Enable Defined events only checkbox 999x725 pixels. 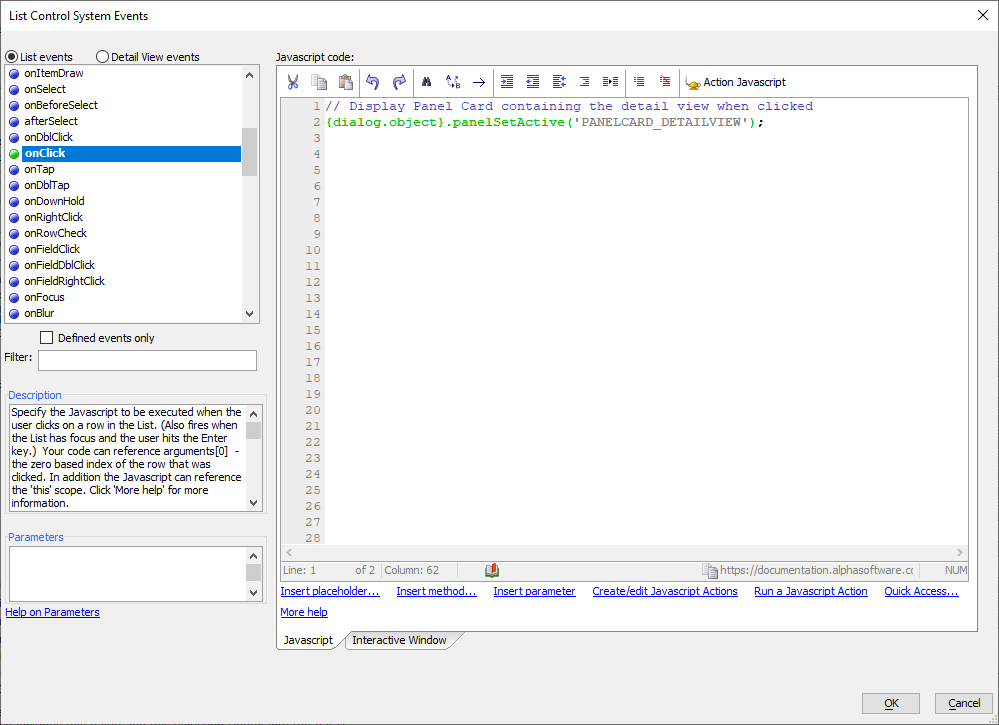[47, 338]
